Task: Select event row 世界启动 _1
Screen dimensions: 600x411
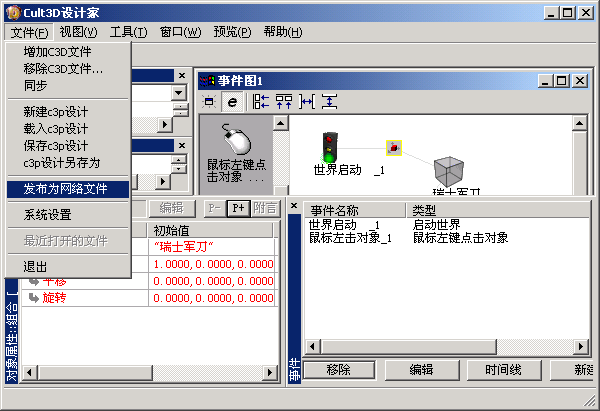Action: coord(344,225)
